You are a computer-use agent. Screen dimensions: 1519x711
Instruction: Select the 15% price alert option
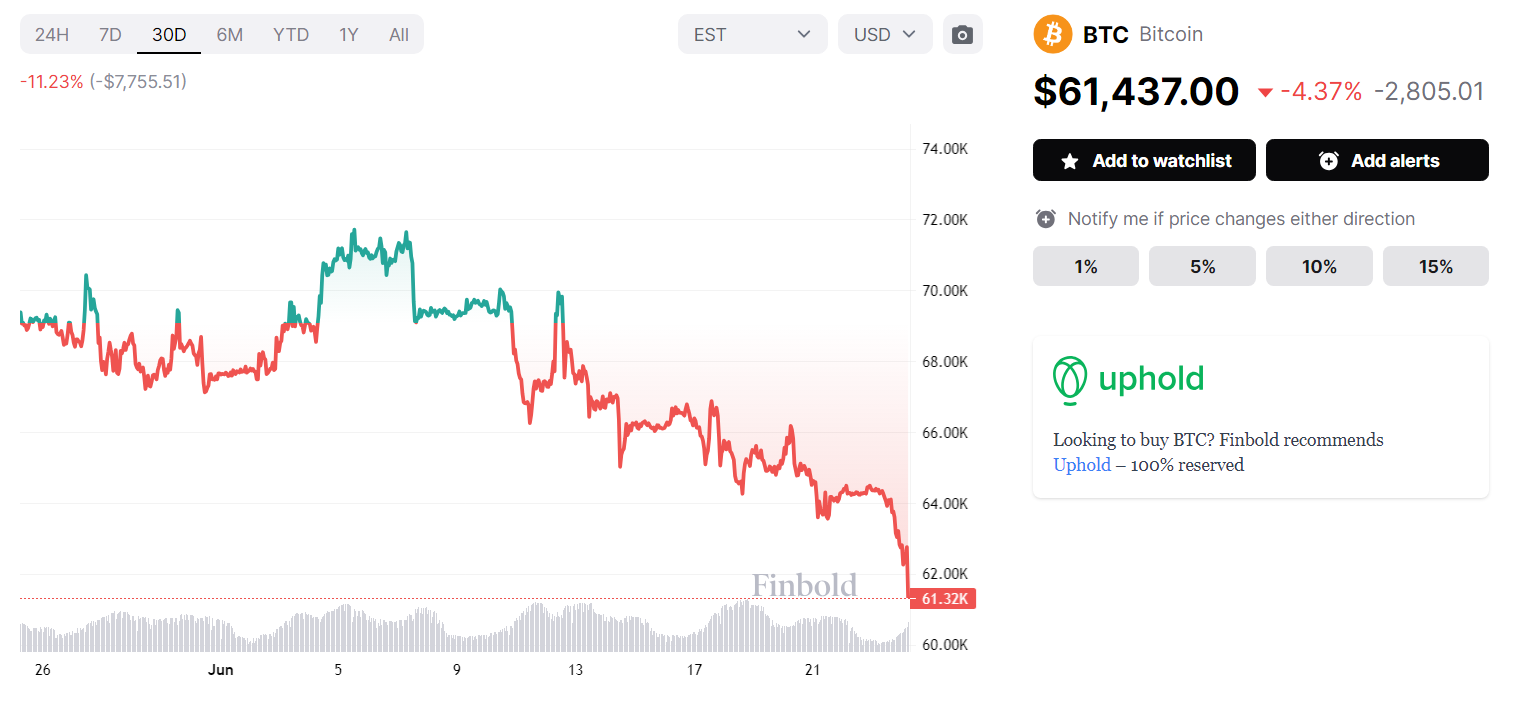[1435, 266]
